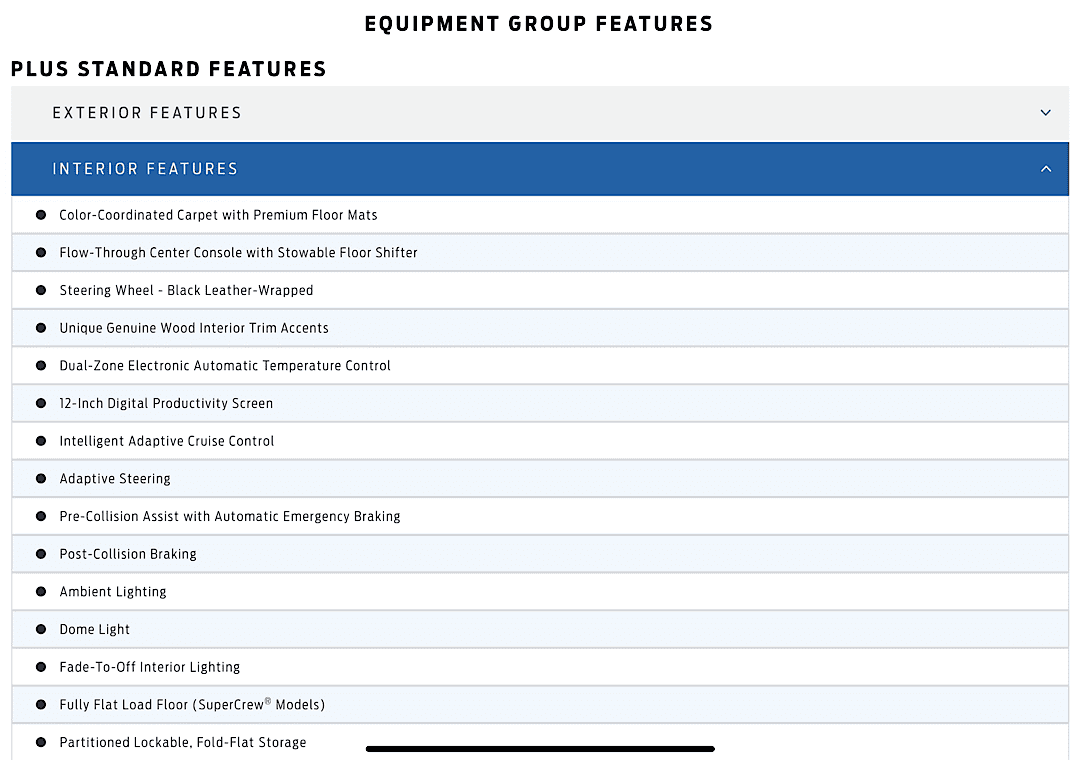Image resolution: width=1080 pixels, height=760 pixels.
Task: Click bullet next to Dual-Zone Temperature Control
Action: (x=41, y=366)
